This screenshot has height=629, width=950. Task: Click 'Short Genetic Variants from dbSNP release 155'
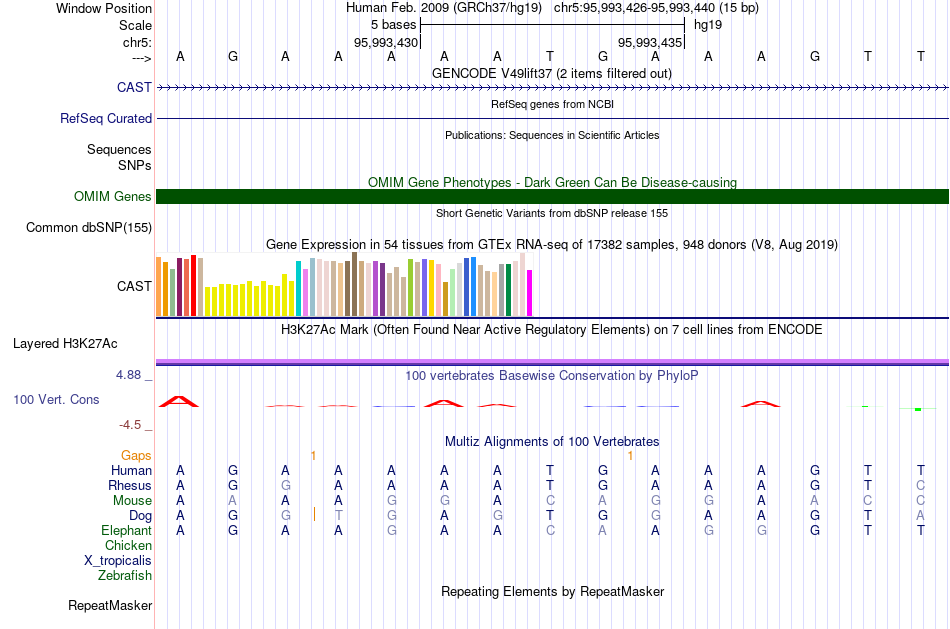tap(552, 213)
